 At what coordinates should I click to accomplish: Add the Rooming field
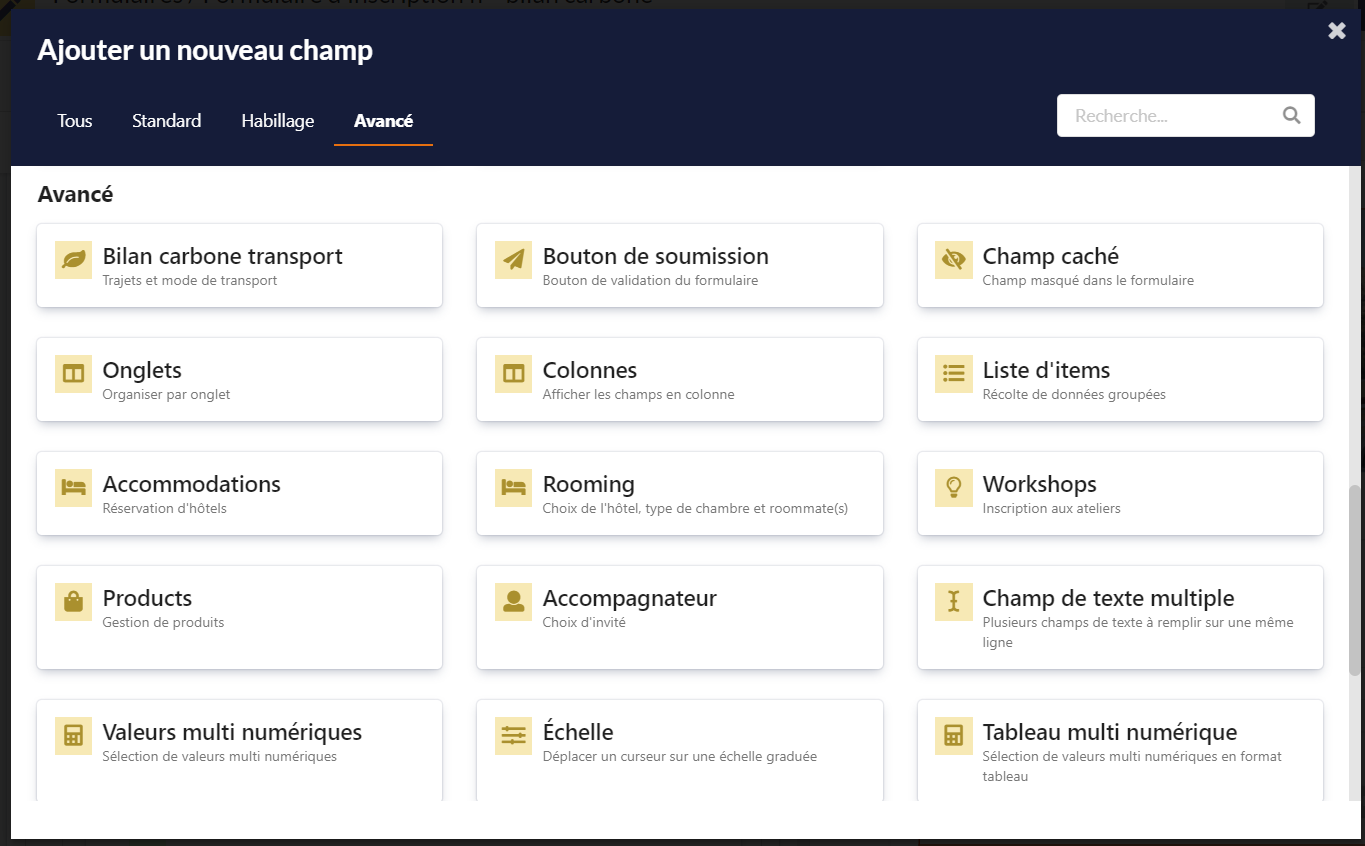tap(679, 493)
